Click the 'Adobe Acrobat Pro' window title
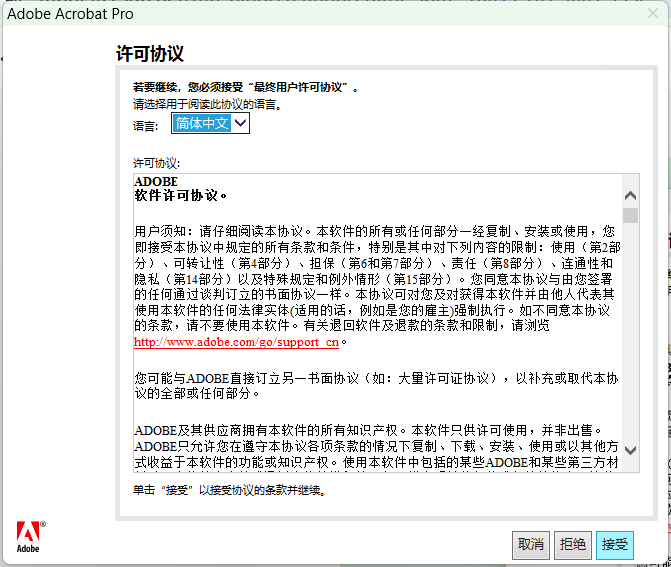 pyautogui.click(x=70, y=14)
